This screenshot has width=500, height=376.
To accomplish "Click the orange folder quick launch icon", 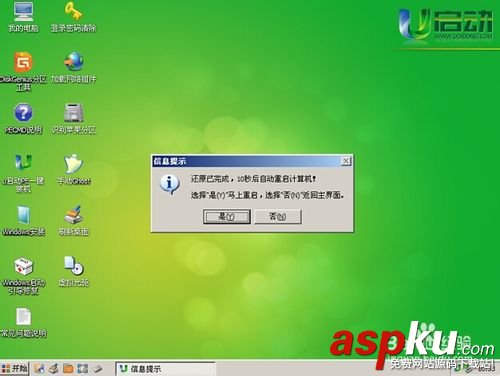I will pyautogui.click(x=68, y=369).
